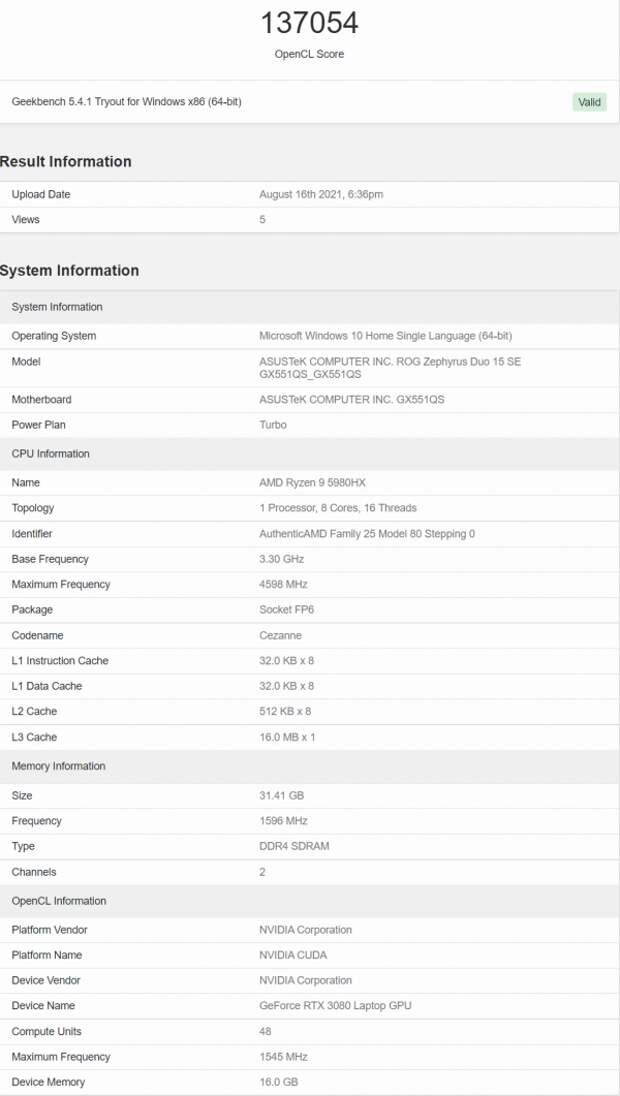Viewport: 620px width, 1096px height.
Task: Select the Motherboard GX551QS value
Action: click(352, 400)
